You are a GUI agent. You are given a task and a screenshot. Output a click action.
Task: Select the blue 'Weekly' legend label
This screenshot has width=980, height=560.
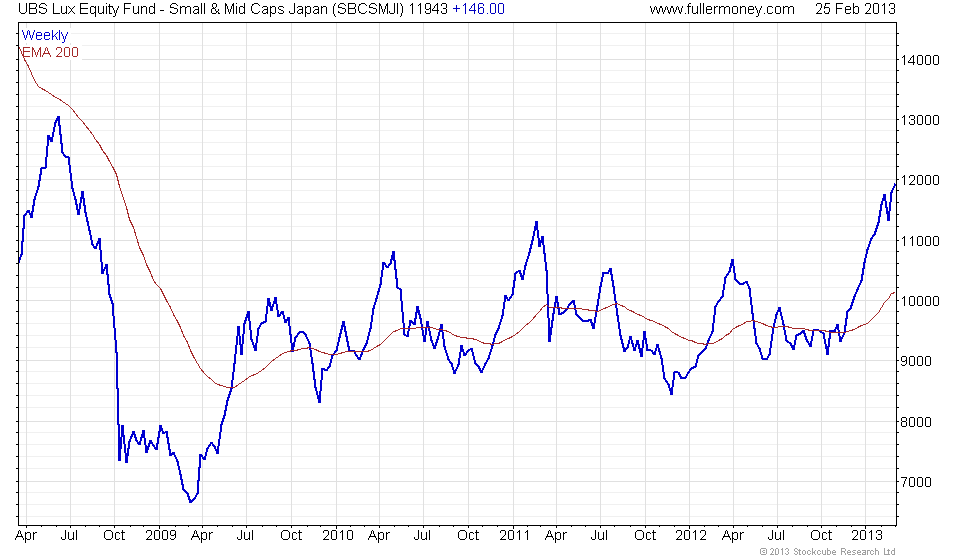[x=44, y=36]
